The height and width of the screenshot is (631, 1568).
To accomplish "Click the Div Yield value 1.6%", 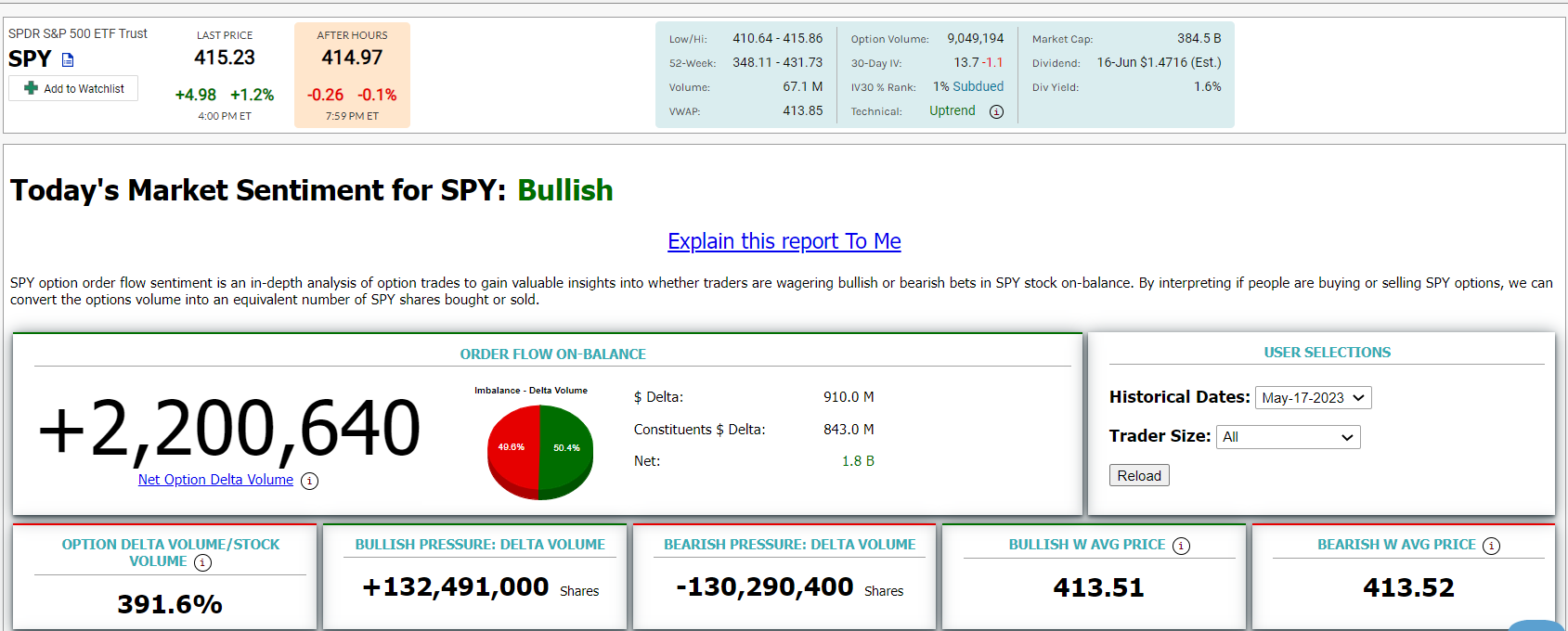I will (1208, 86).
